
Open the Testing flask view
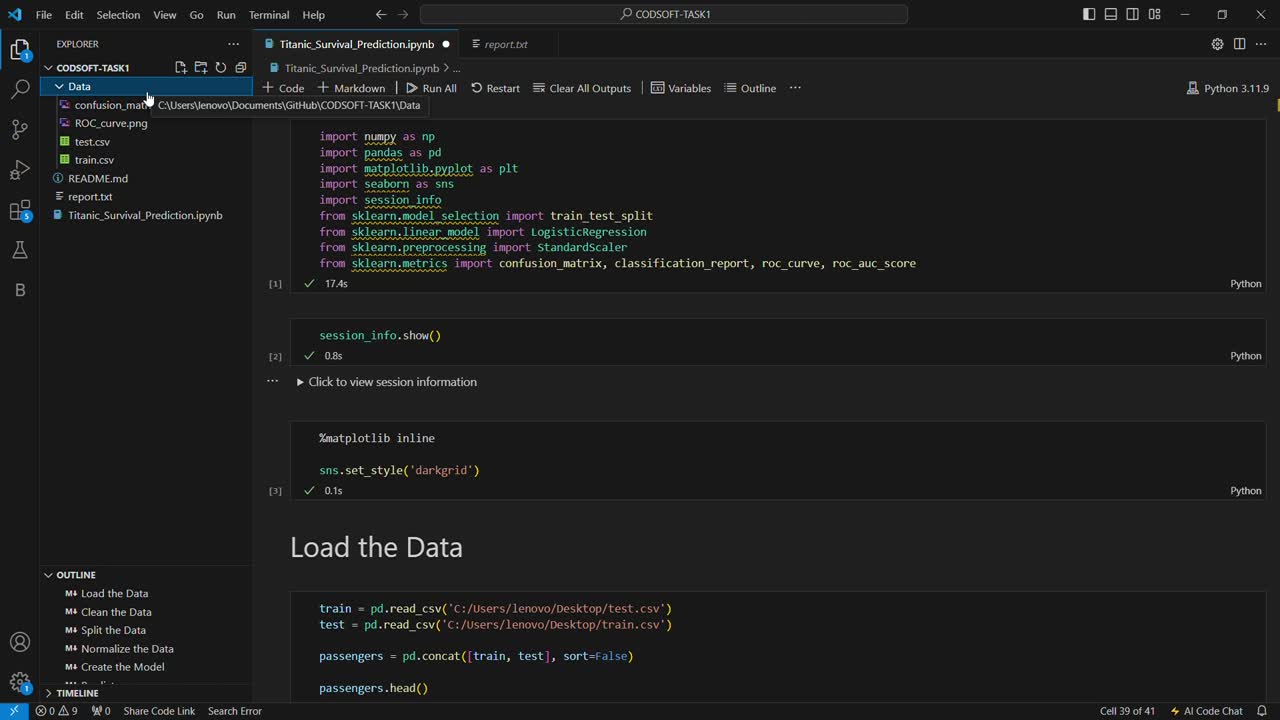coord(19,250)
